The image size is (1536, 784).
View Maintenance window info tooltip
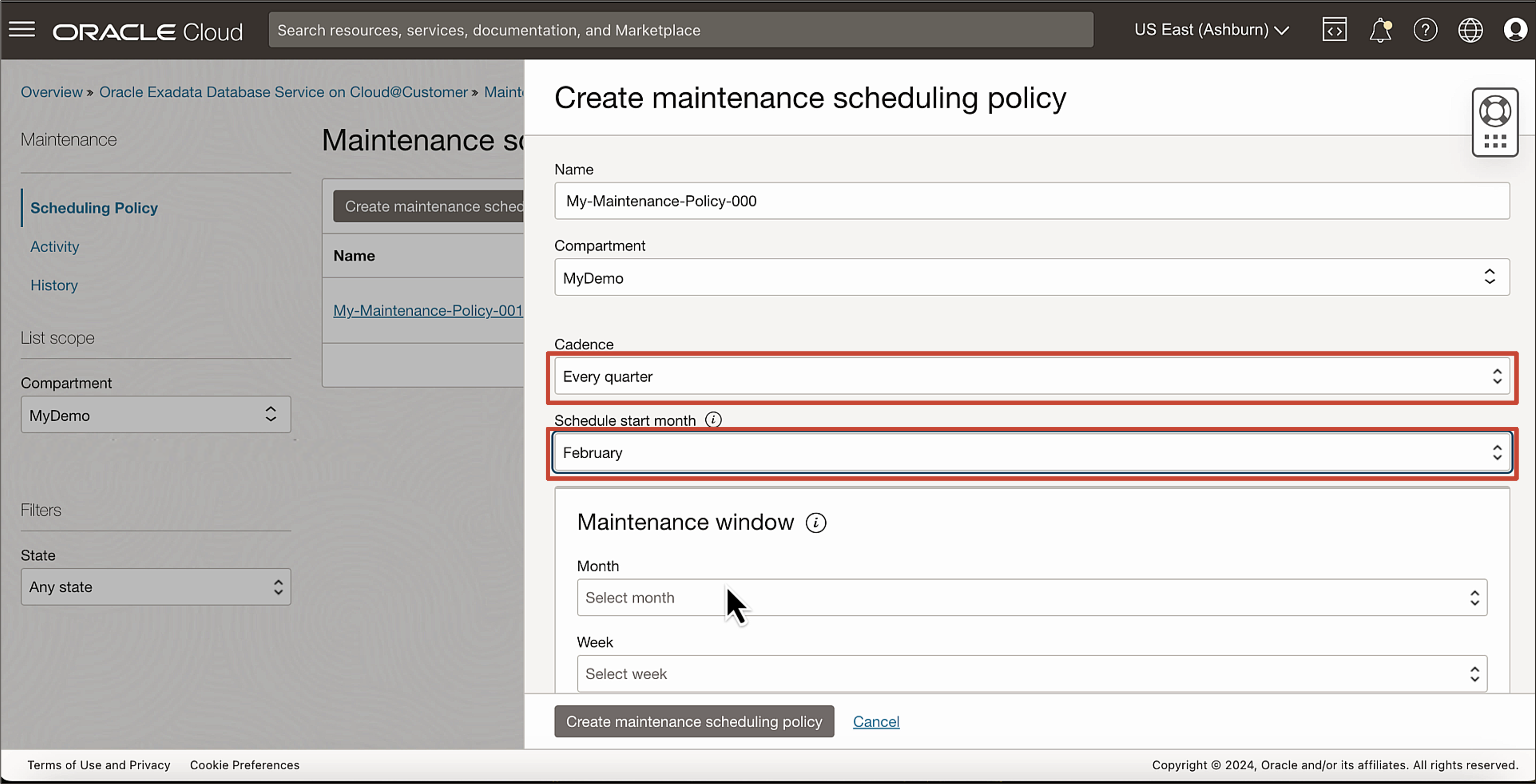[816, 523]
